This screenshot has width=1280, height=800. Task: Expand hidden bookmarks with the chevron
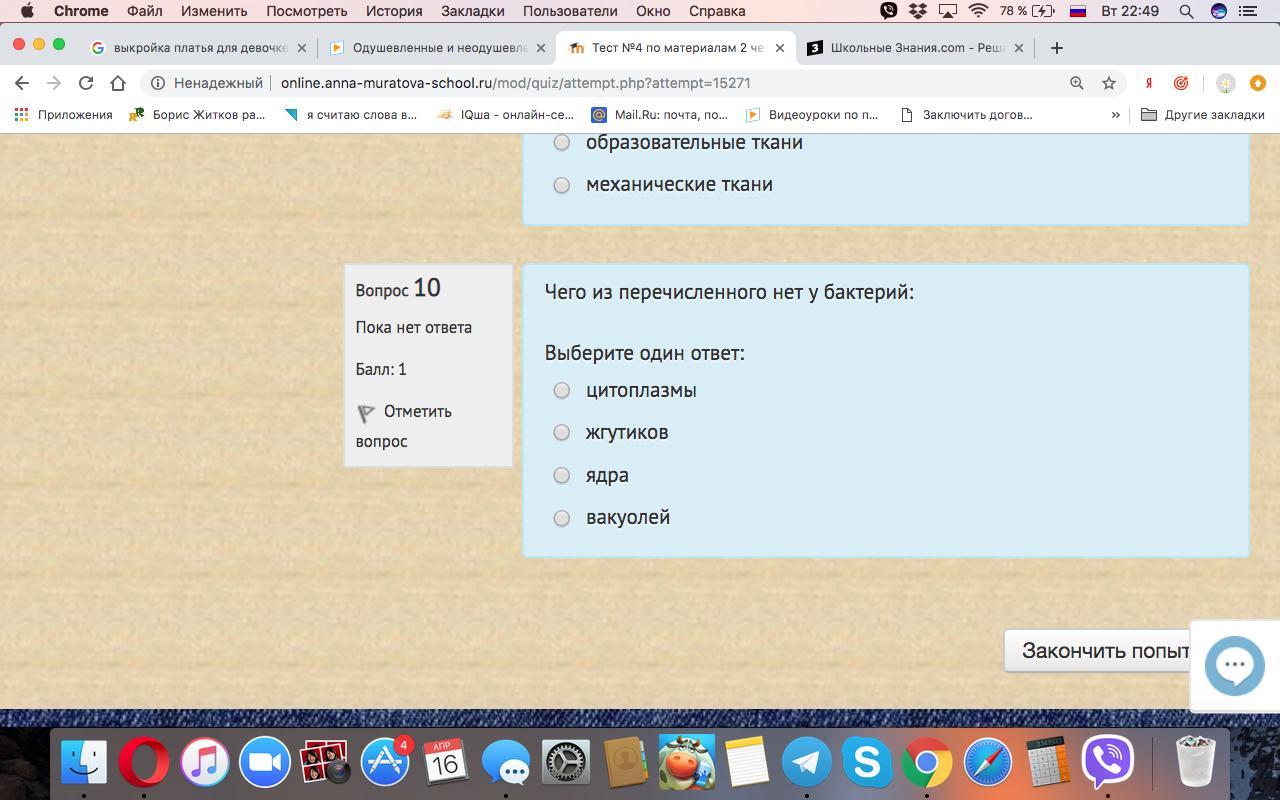[1115, 115]
